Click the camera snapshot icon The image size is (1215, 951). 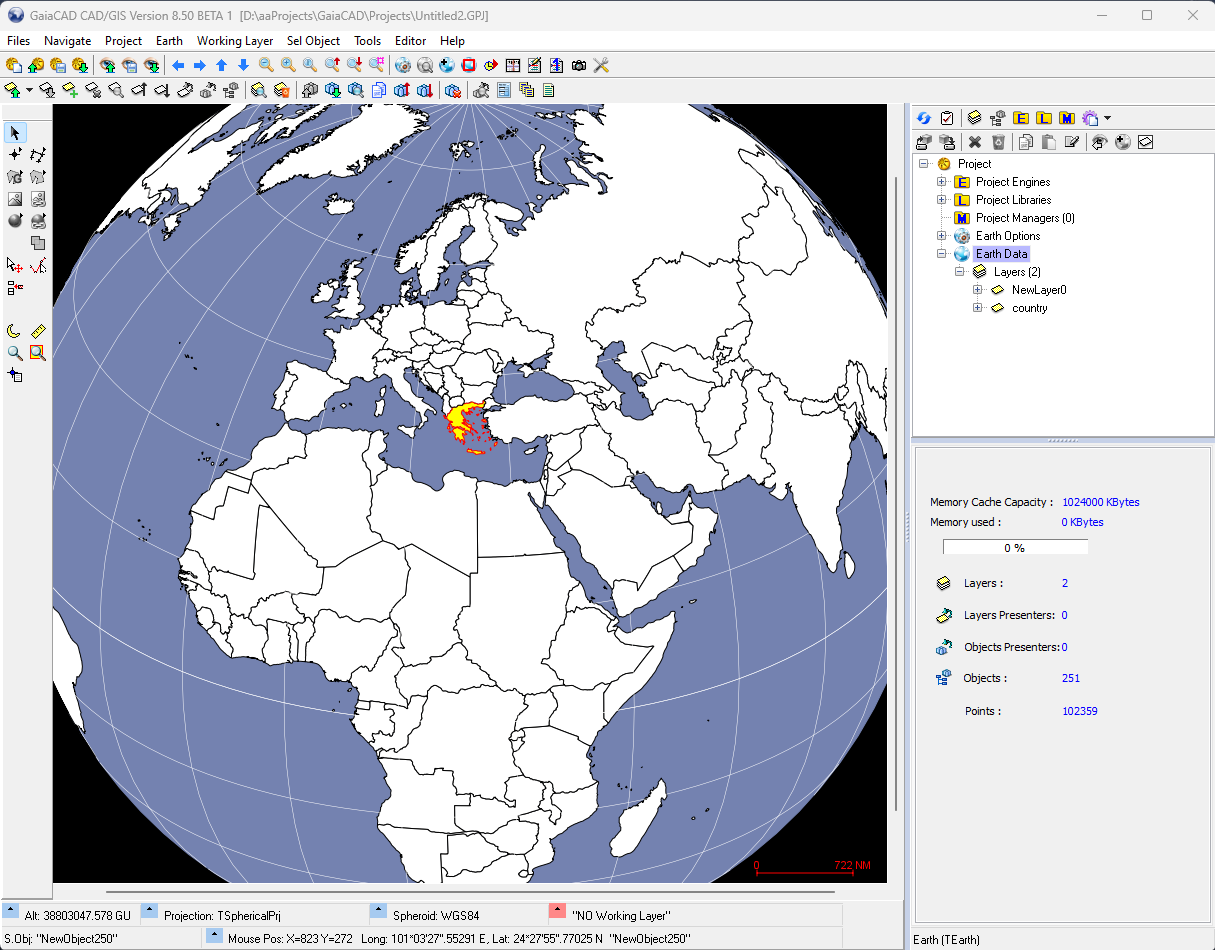(x=579, y=66)
